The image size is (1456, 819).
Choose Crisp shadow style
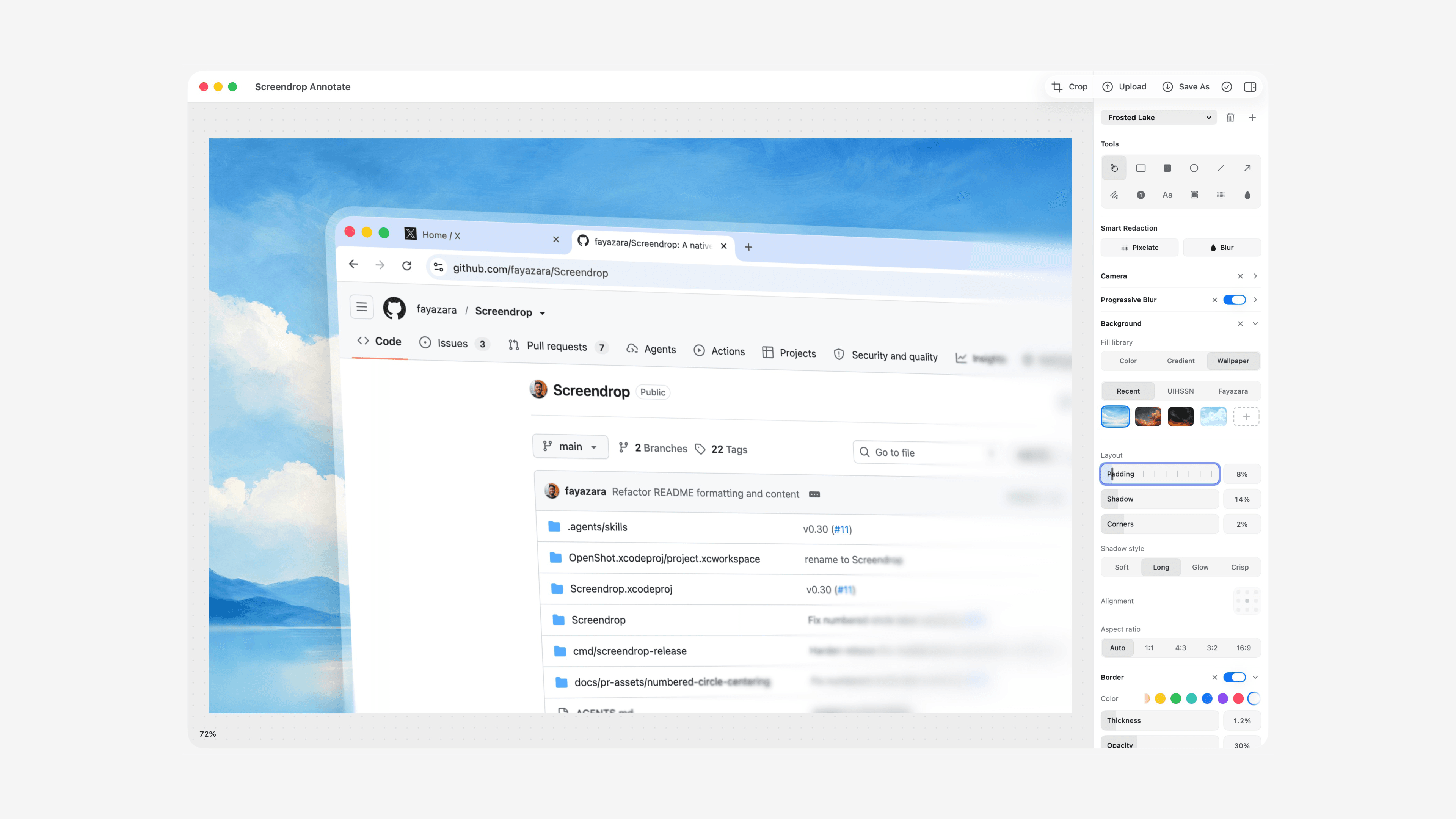pyautogui.click(x=1240, y=567)
